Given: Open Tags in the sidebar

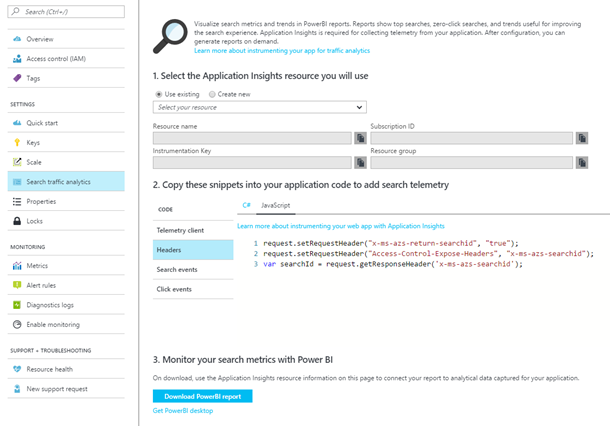Looking at the screenshot, I should [x=66, y=78].
